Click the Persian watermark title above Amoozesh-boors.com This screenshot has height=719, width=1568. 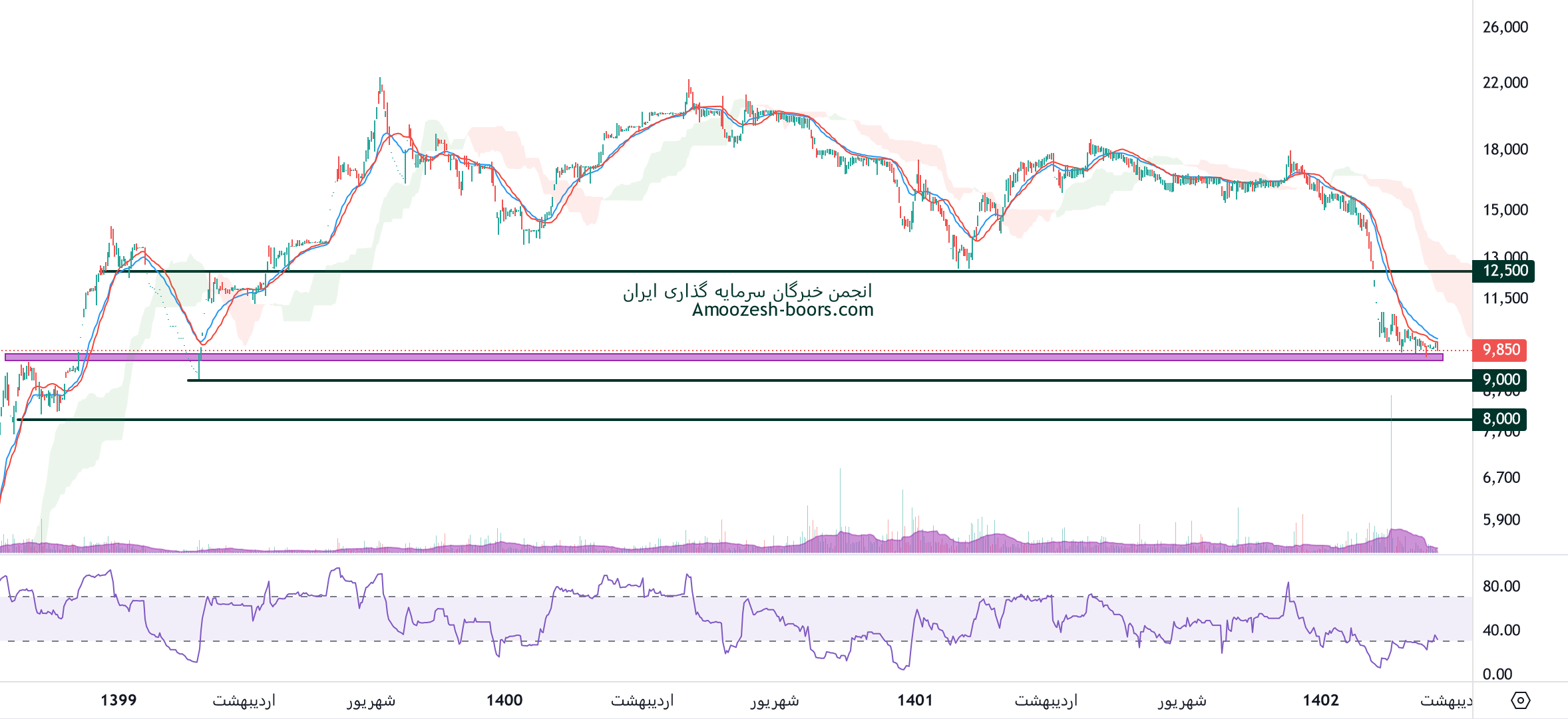click(747, 291)
